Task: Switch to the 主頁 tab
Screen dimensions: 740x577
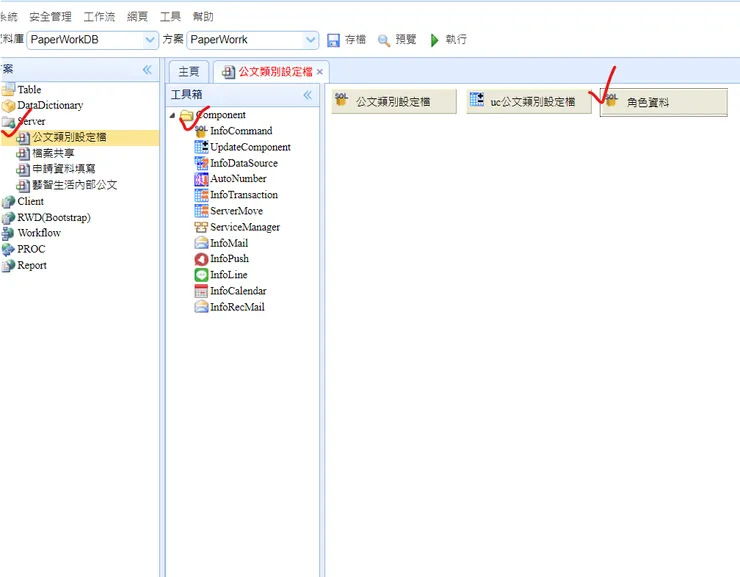Action: point(189,72)
